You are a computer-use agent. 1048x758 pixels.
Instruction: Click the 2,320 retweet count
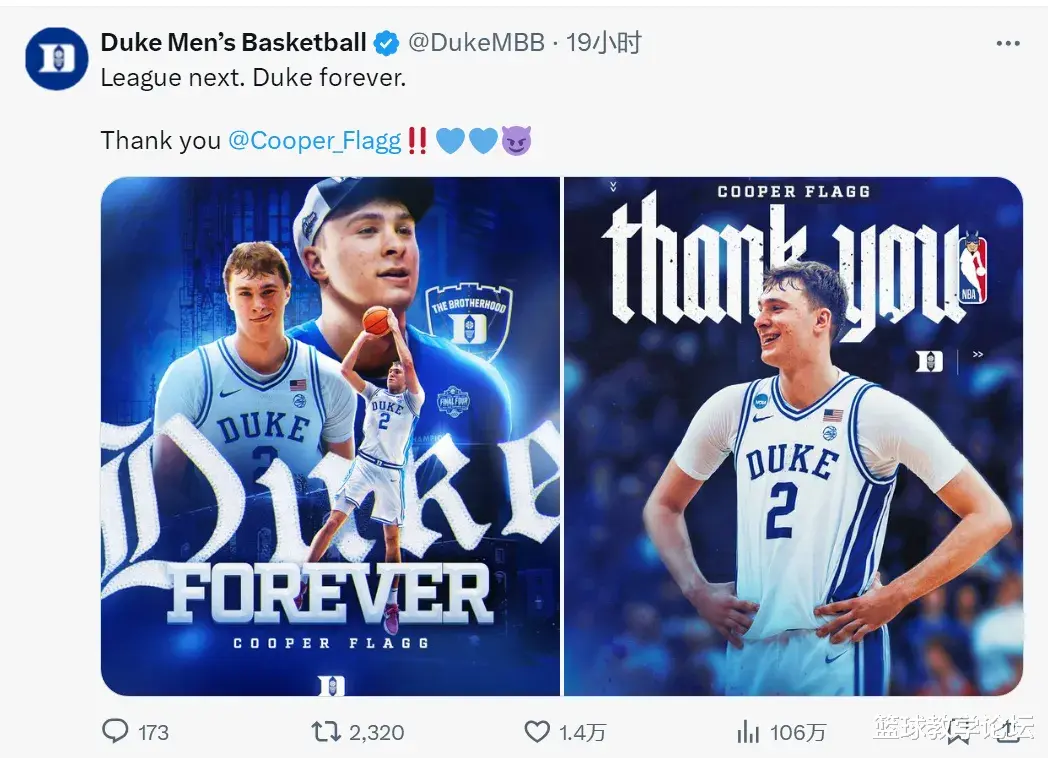click(x=376, y=732)
